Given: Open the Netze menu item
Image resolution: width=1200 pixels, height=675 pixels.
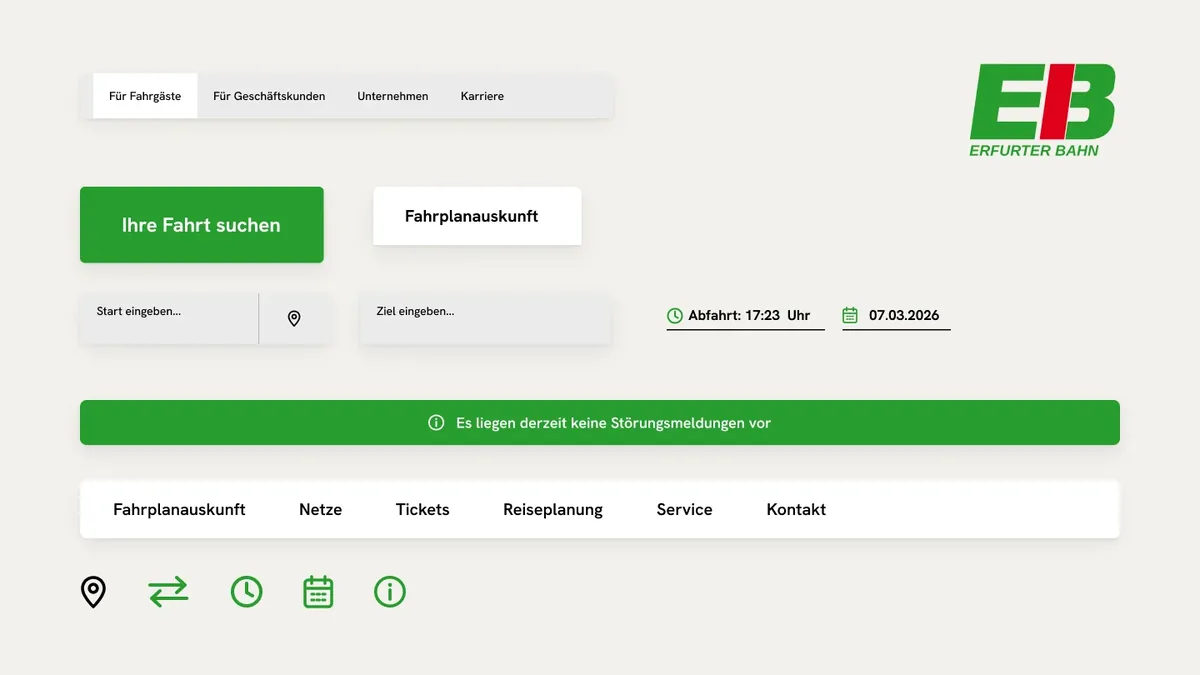Looking at the screenshot, I should 320,509.
